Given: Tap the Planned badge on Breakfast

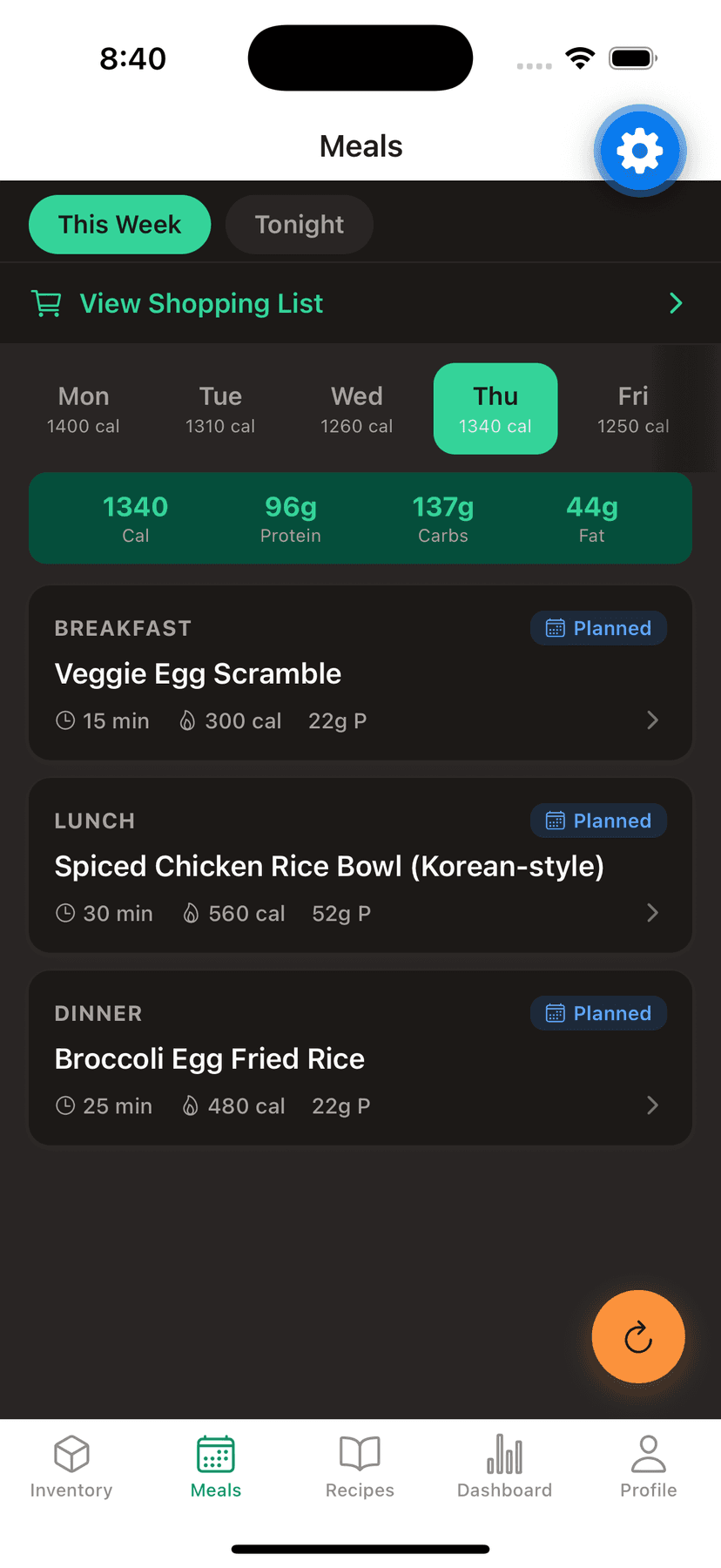Looking at the screenshot, I should point(598,628).
